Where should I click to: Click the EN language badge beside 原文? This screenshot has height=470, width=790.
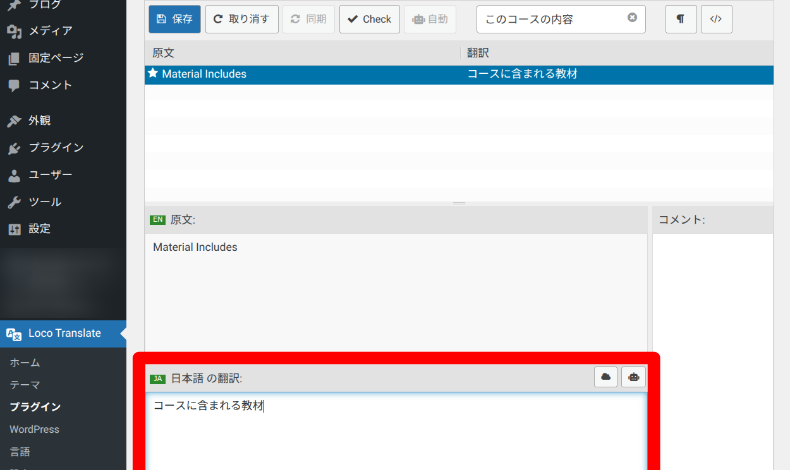point(158,220)
